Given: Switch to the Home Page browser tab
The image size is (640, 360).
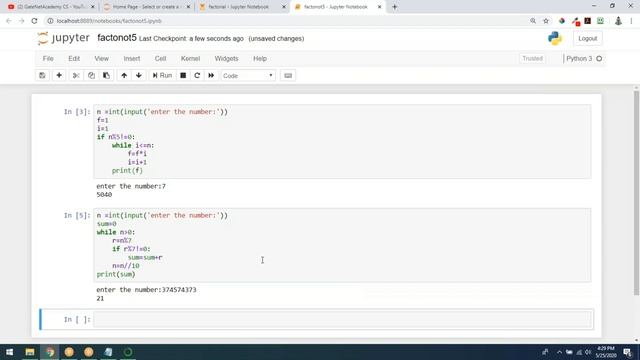Looking at the screenshot, I should 145,7.
